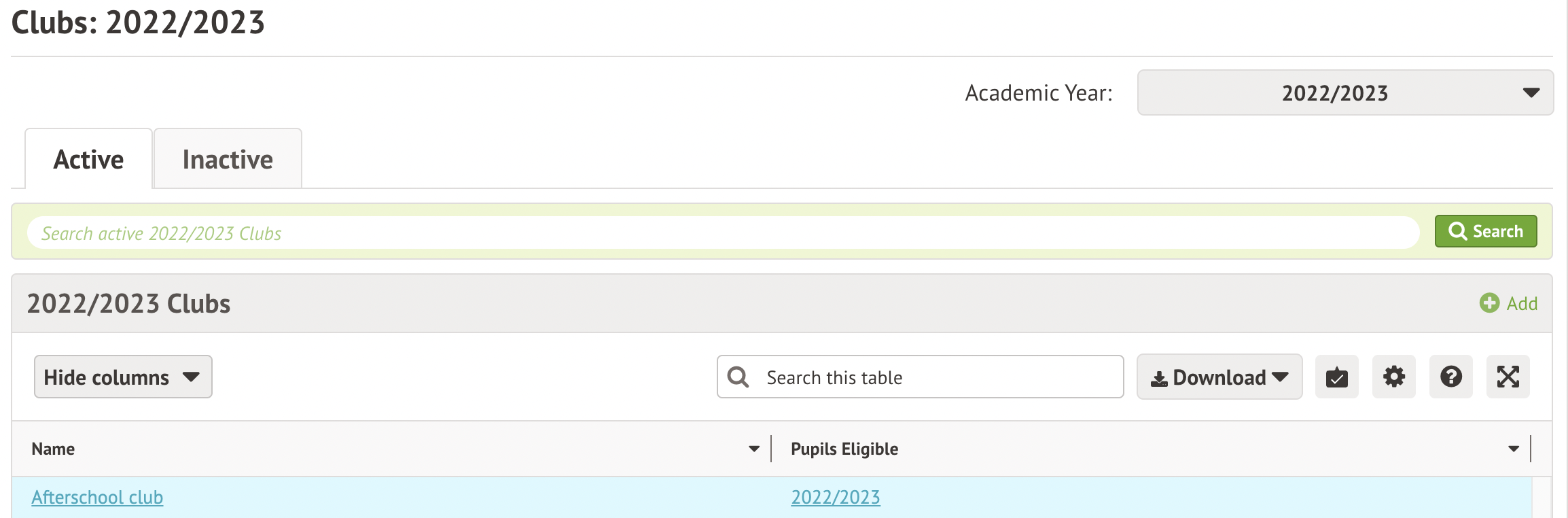Click into the Search this table field
The image size is (1568, 518).
[x=938, y=377]
